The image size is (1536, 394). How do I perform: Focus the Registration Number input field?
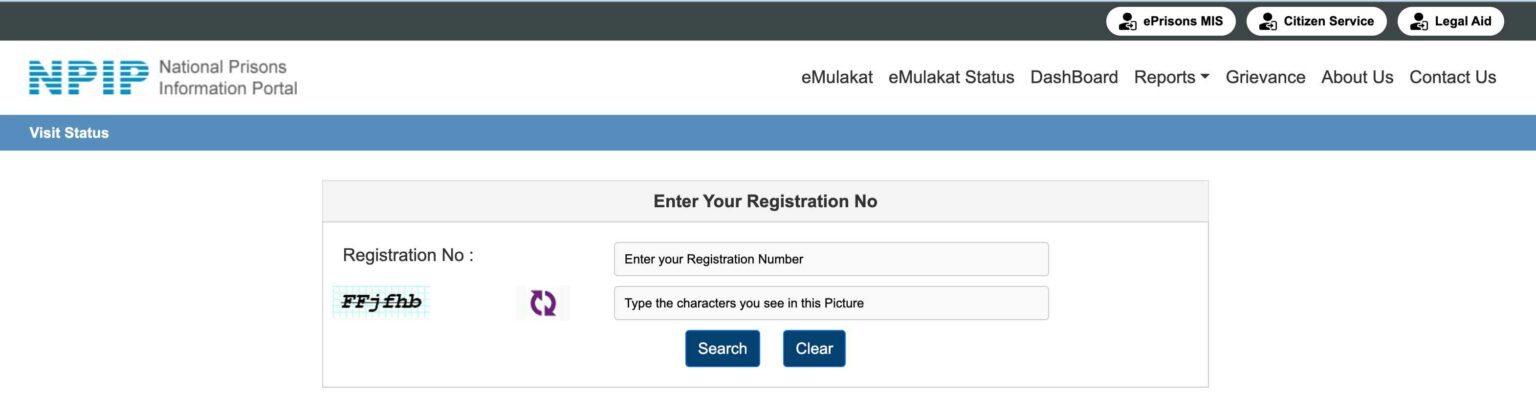(x=831, y=259)
